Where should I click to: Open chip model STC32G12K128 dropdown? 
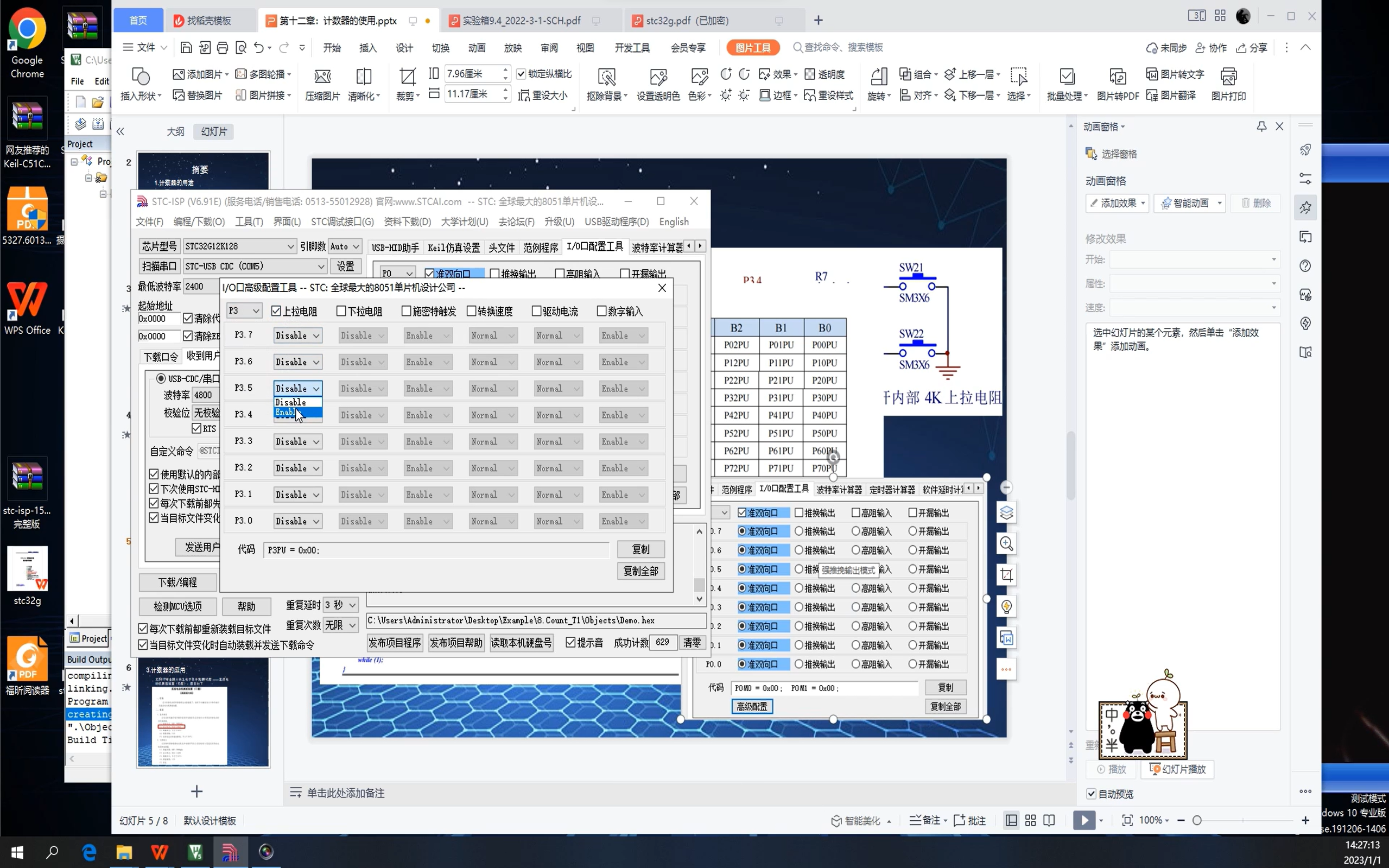[239, 246]
